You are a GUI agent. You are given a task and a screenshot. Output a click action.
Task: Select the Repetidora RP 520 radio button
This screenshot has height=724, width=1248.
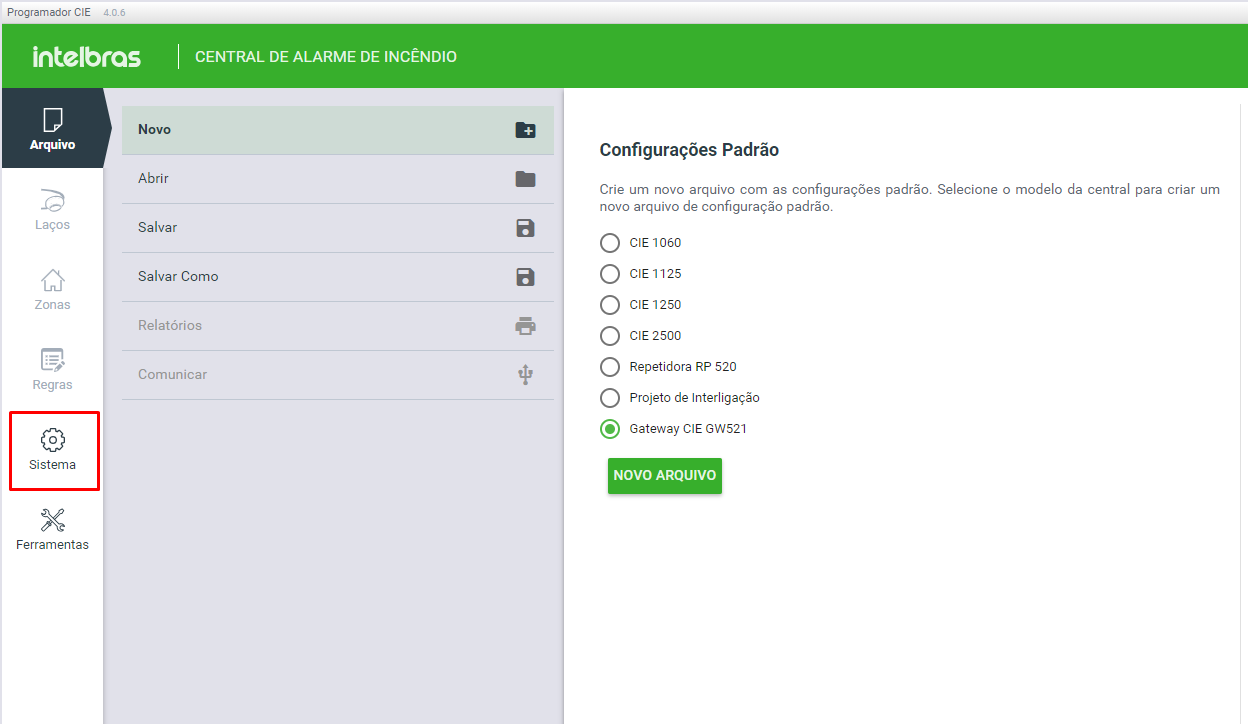tap(610, 367)
